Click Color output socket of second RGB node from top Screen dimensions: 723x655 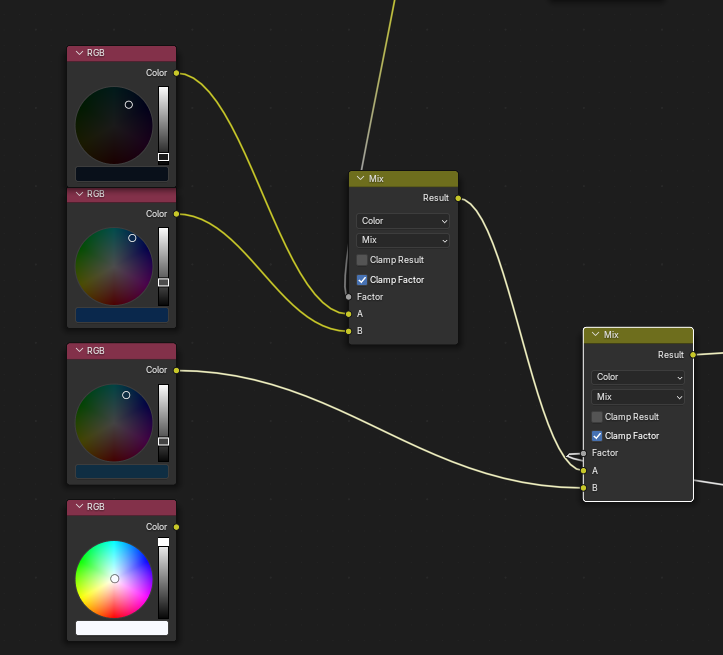pos(176,214)
